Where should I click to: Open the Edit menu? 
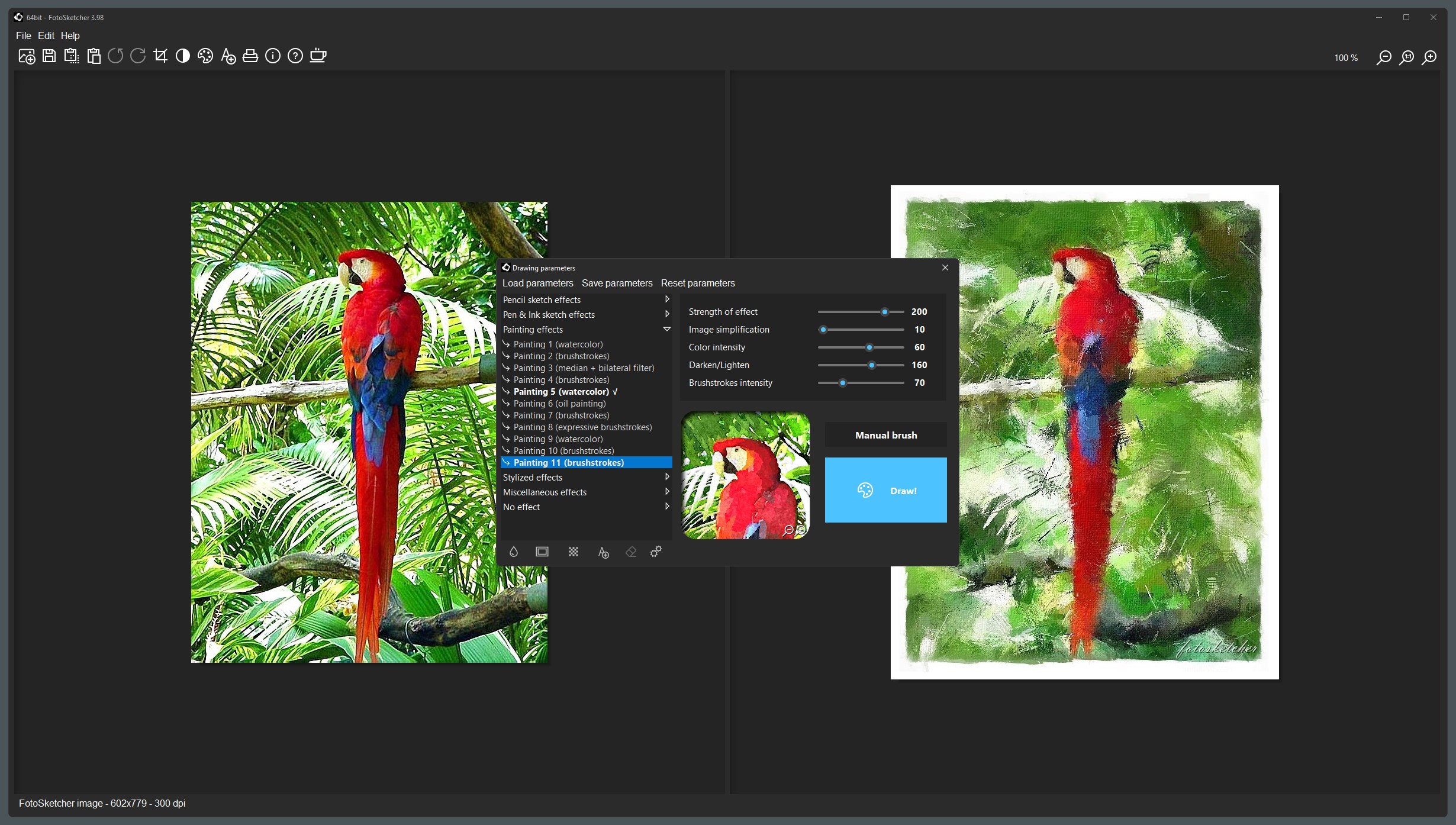tap(46, 36)
